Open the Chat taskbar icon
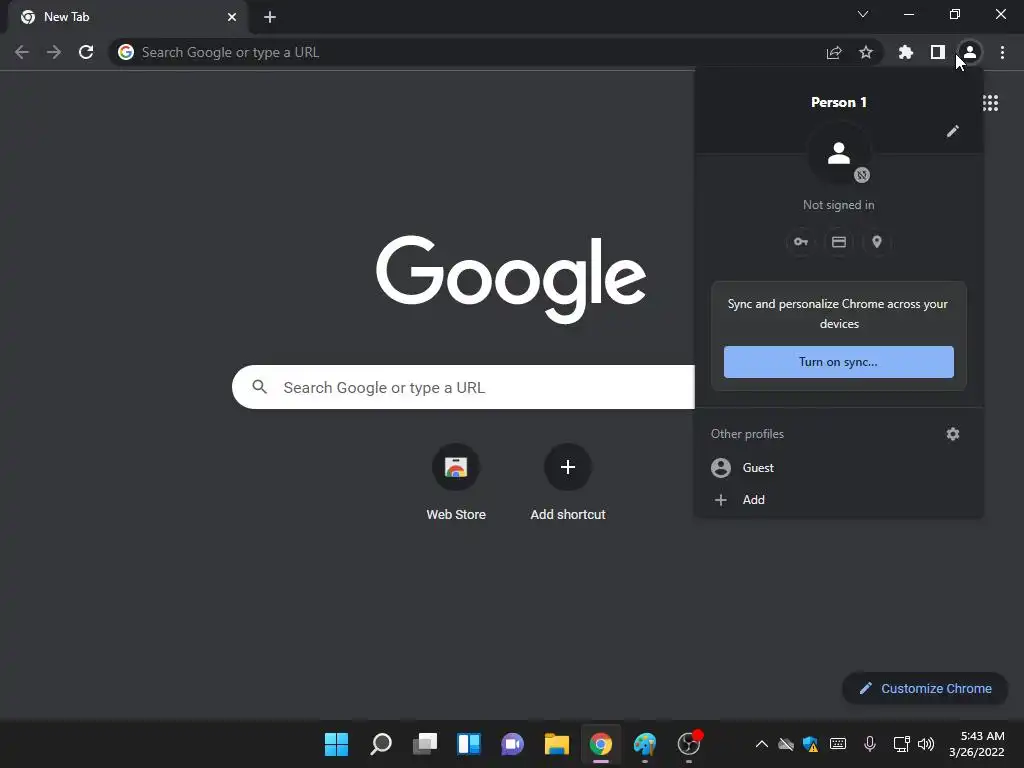The image size is (1024, 768). pyautogui.click(x=513, y=744)
